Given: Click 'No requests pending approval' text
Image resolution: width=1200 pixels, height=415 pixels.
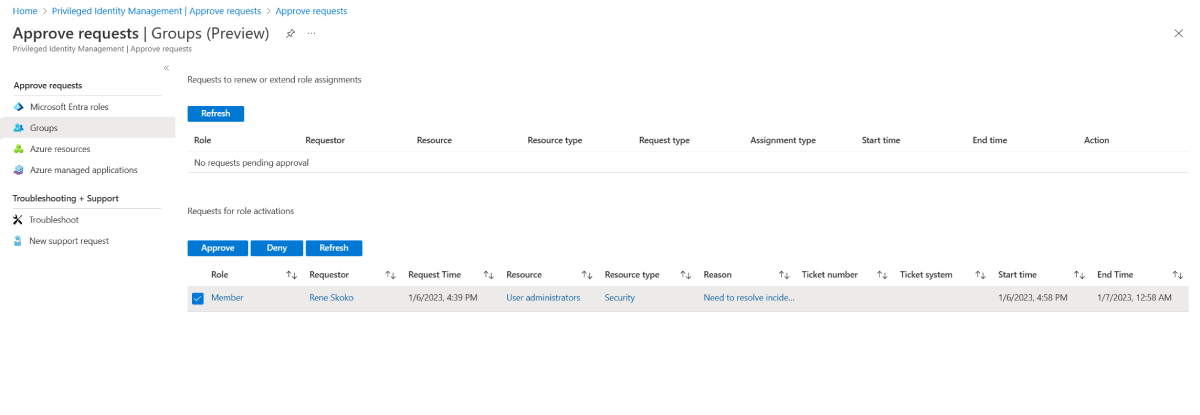Looking at the screenshot, I should tap(251, 163).
